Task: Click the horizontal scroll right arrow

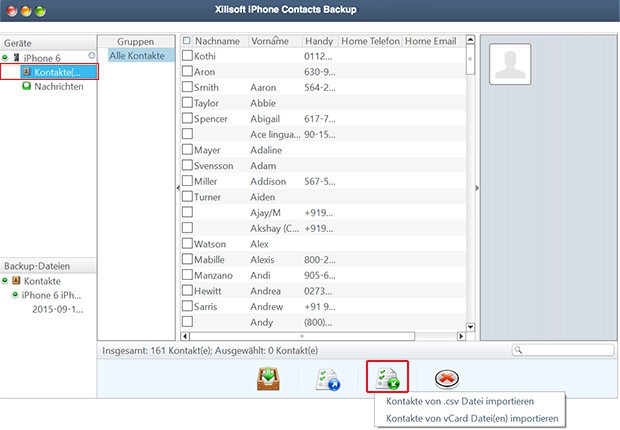Action: click(x=461, y=336)
